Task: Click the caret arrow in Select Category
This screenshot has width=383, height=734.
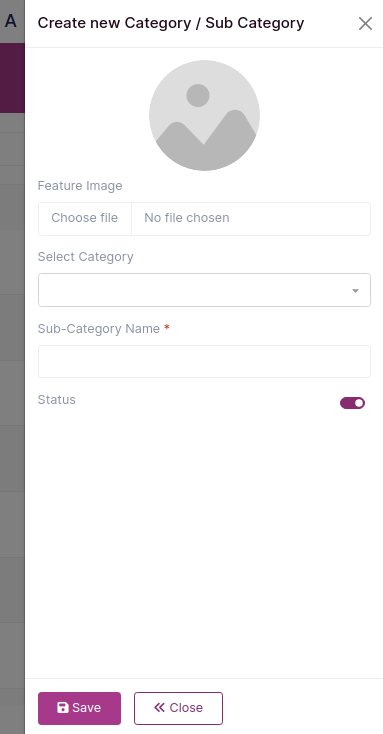Action: pyautogui.click(x=355, y=291)
